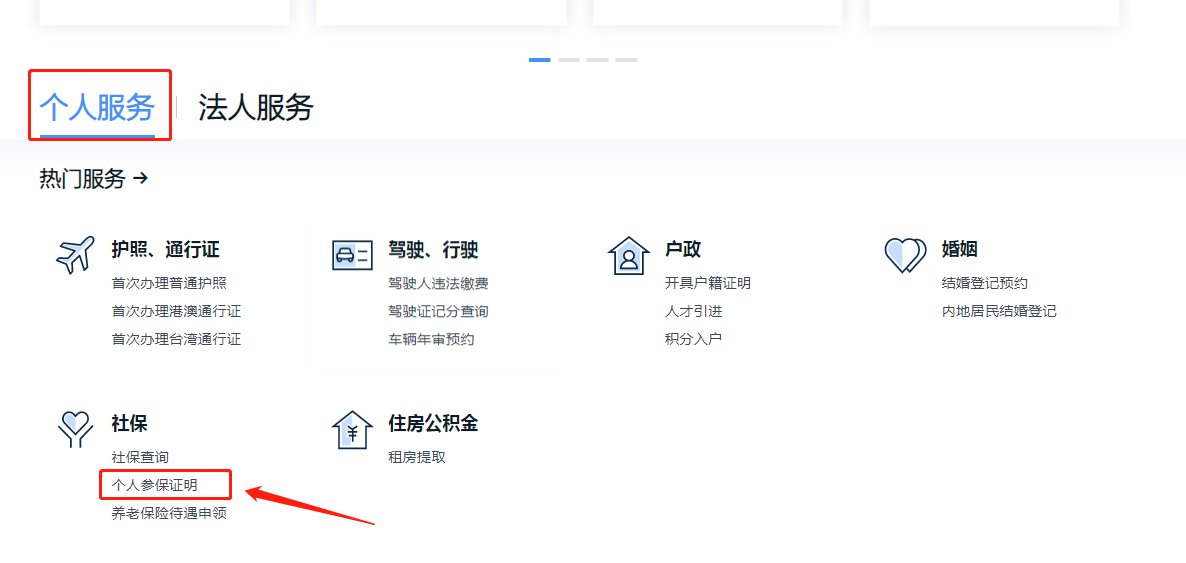The height and width of the screenshot is (563, 1186).
Task: Open the 婚姻 category heading
Action: pyautogui.click(x=960, y=250)
